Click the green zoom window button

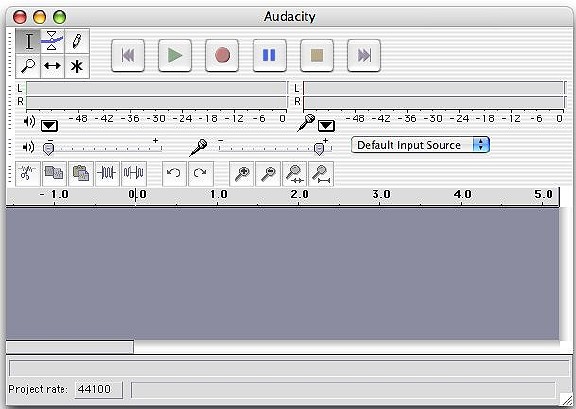pyautogui.click(x=60, y=17)
